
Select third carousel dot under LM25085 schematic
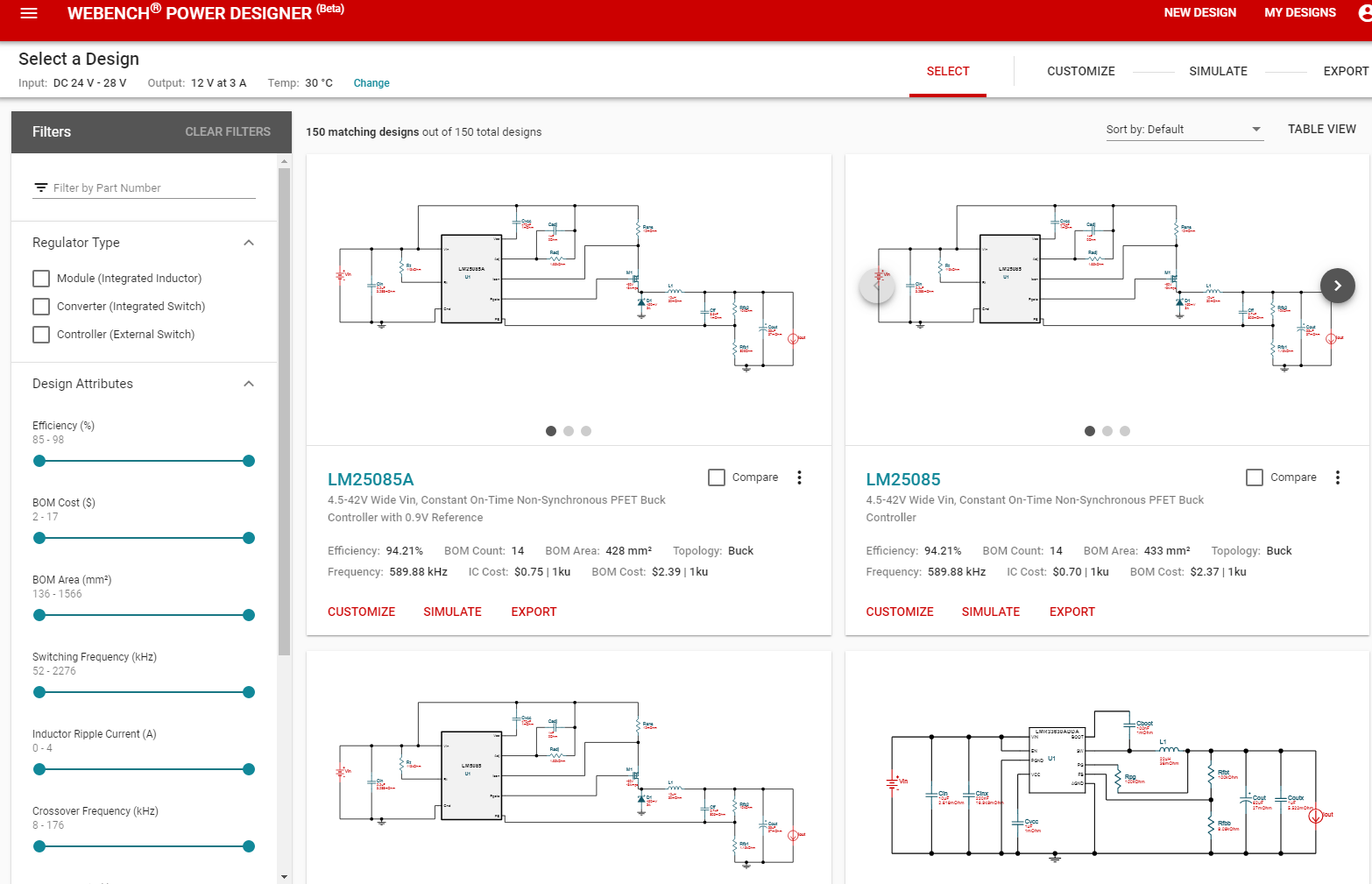tap(1125, 431)
